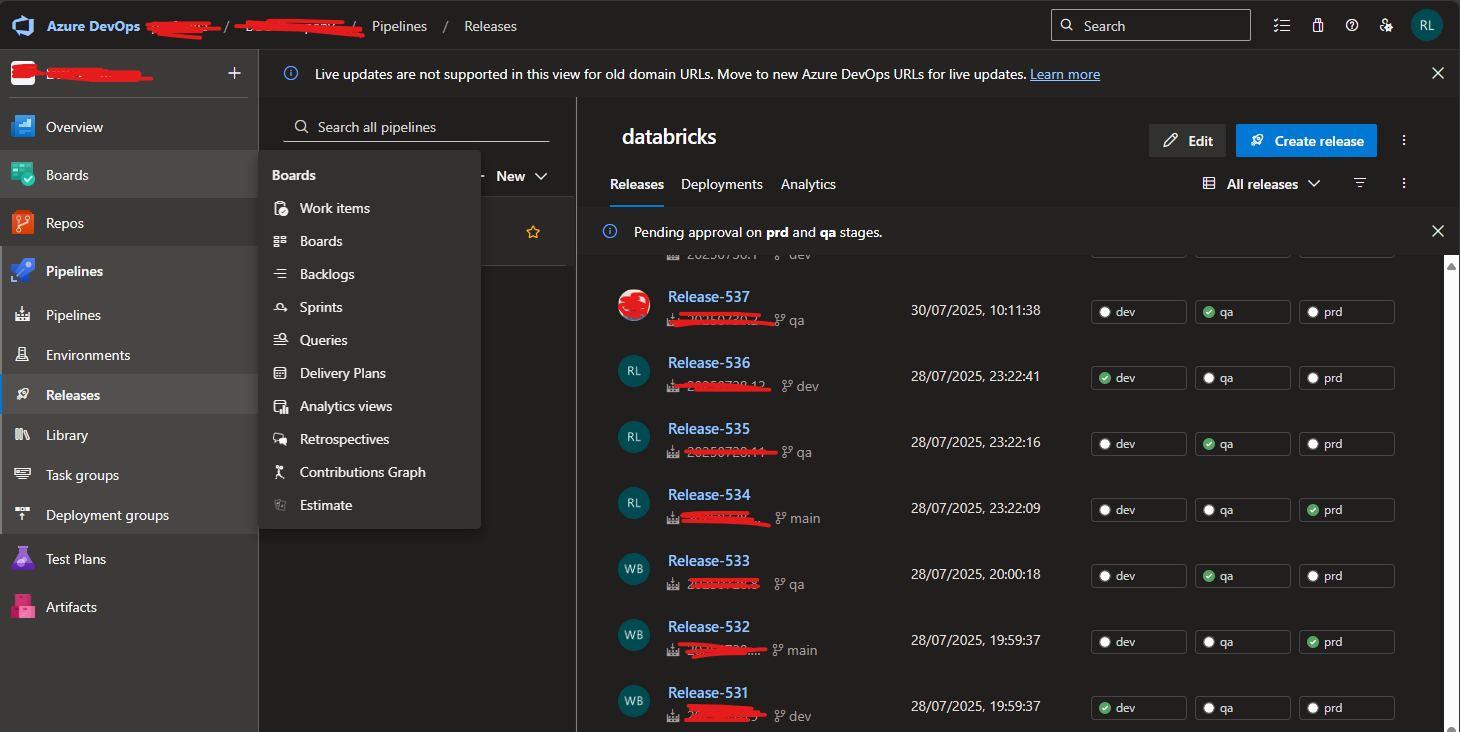1460x732 pixels.
Task: Open Repos in the sidebar
Action: coord(129,223)
